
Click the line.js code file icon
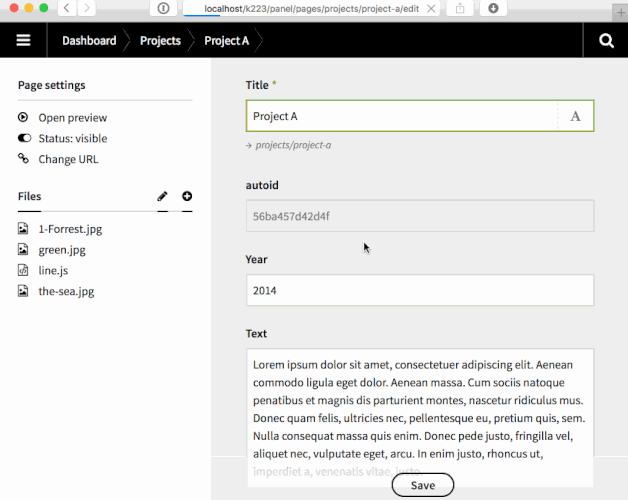pyautogui.click(x=24, y=271)
